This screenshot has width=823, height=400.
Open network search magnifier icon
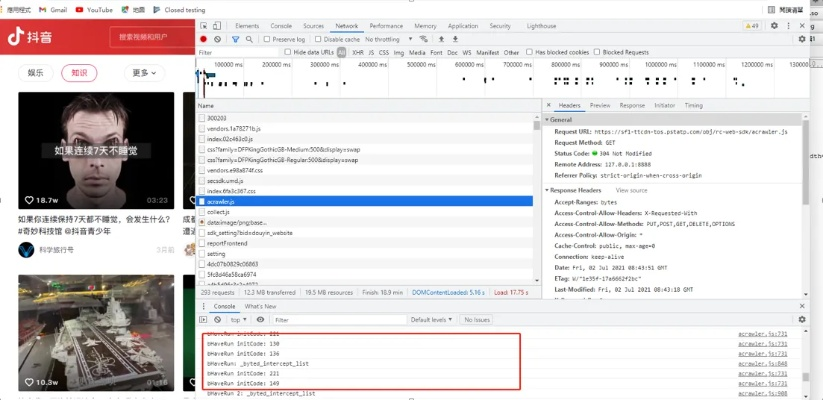tap(249, 39)
